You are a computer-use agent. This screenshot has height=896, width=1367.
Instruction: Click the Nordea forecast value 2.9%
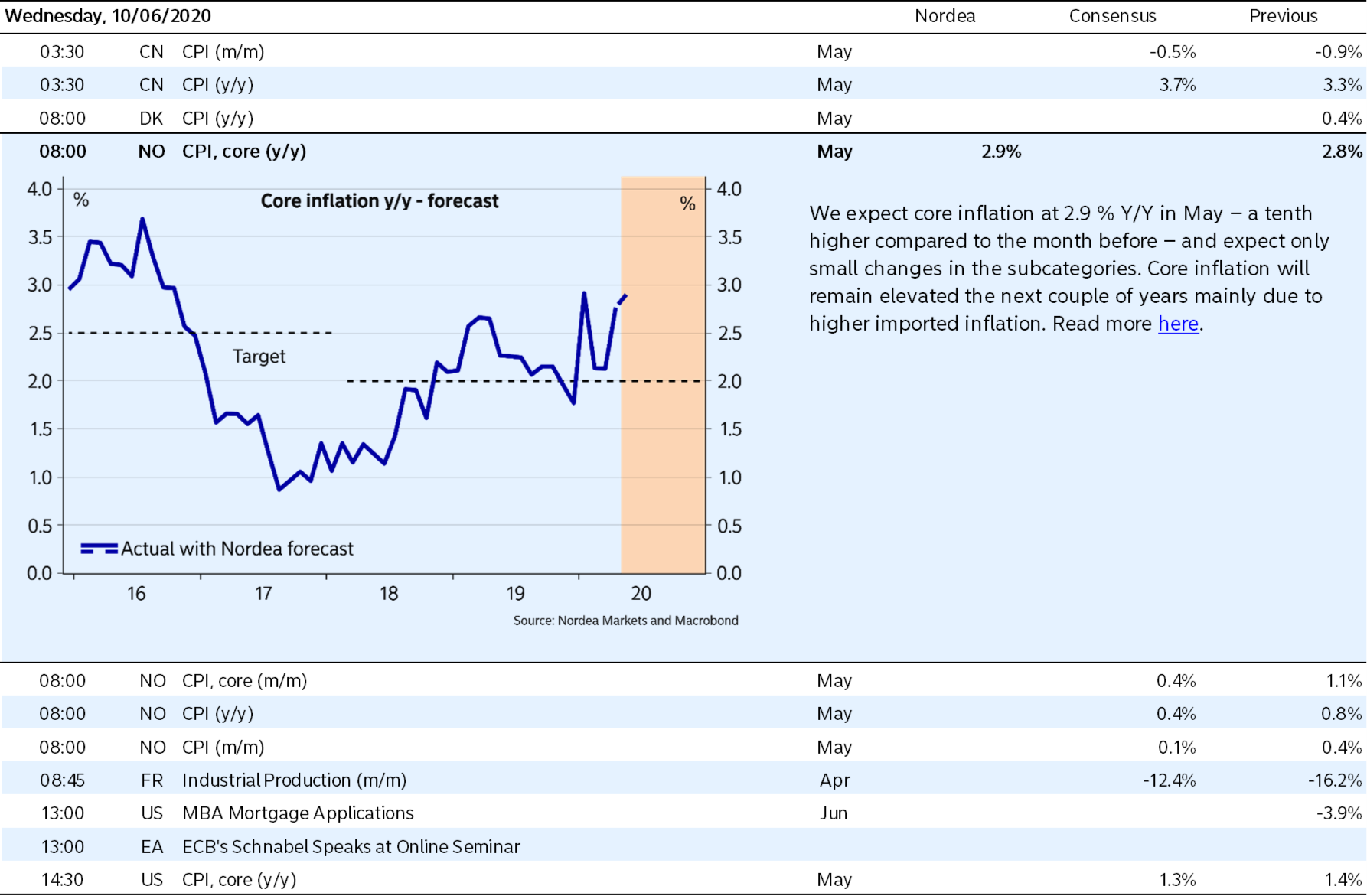(1001, 152)
